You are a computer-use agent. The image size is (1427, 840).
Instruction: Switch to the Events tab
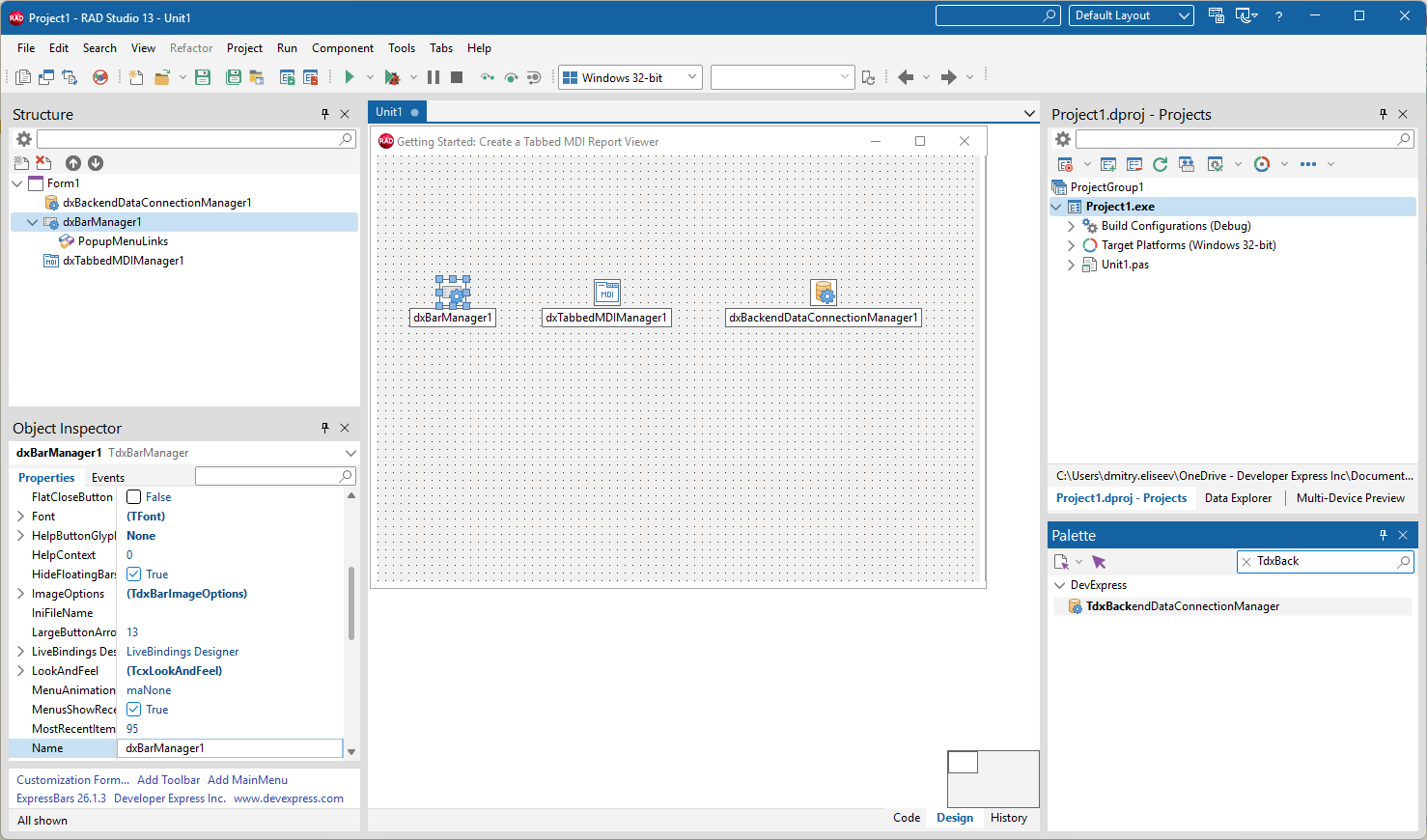(108, 478)
